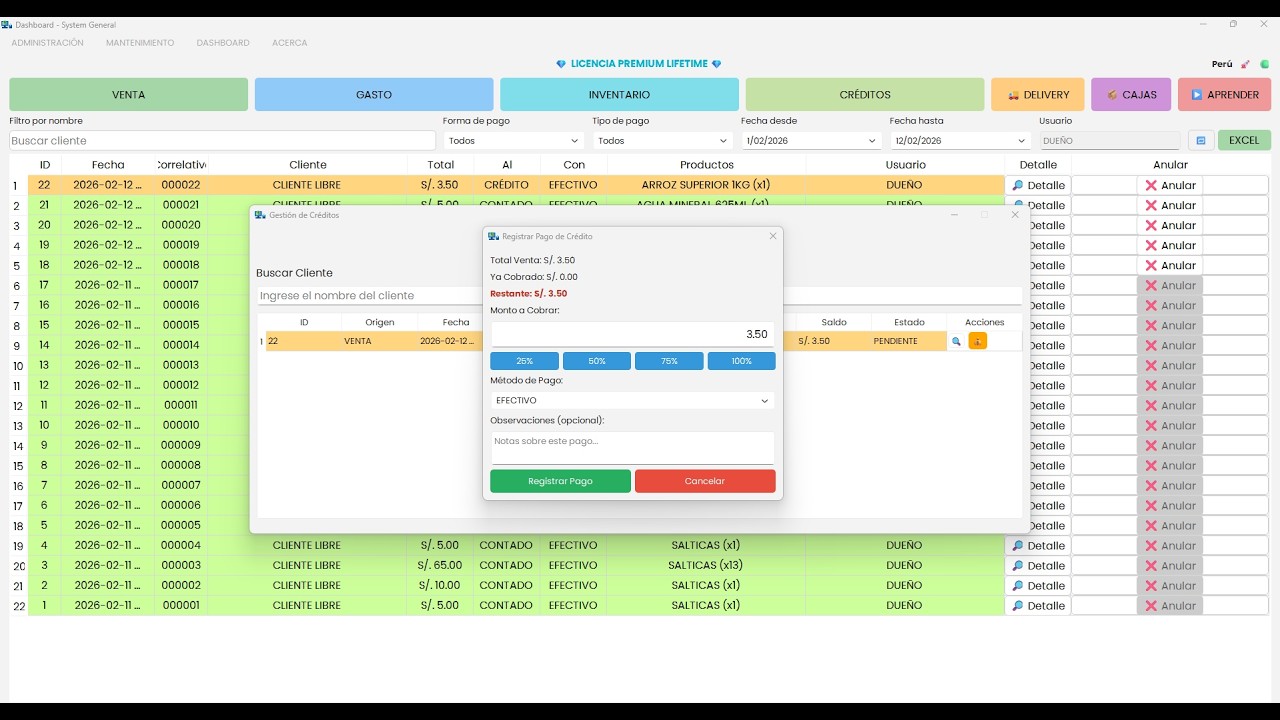
Task: Click the S/. 65.00 total cell
Action: click(440, 566)
